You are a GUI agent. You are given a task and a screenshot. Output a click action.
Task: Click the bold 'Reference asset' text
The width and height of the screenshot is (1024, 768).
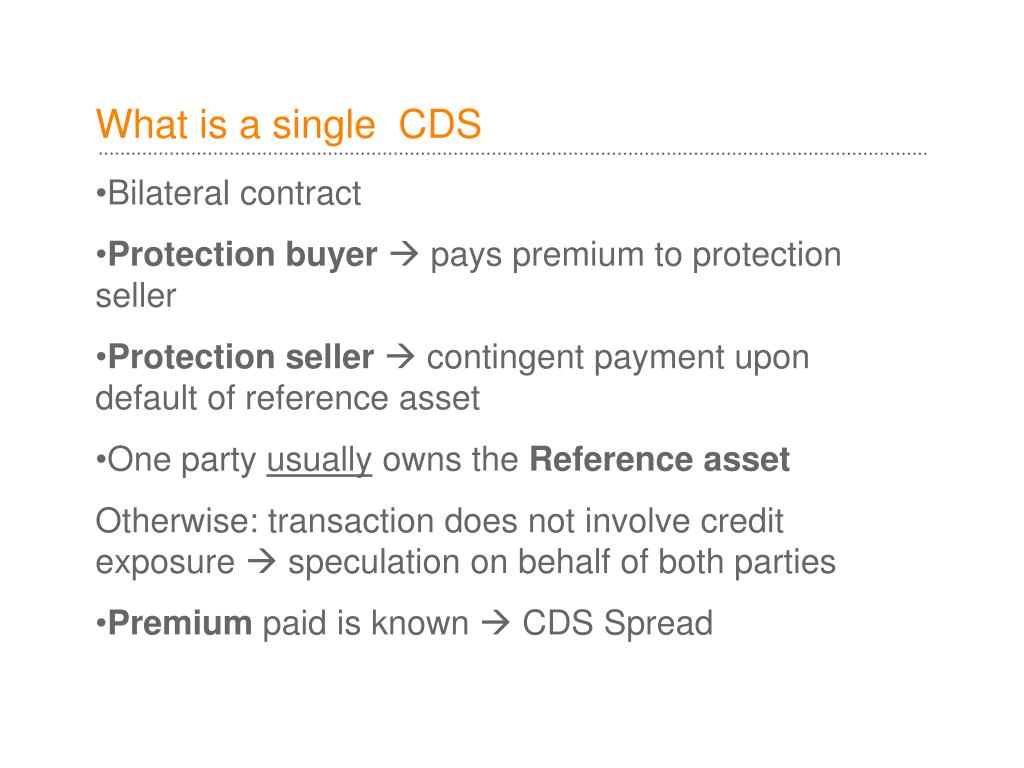click(660, 459)
